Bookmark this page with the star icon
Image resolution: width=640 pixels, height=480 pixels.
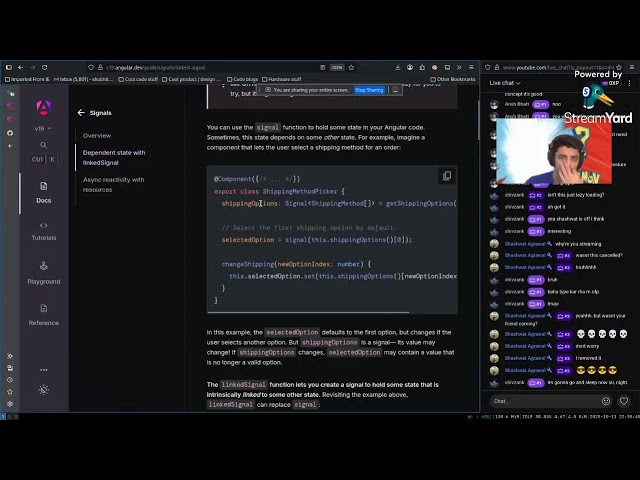(x=351, y=67)
